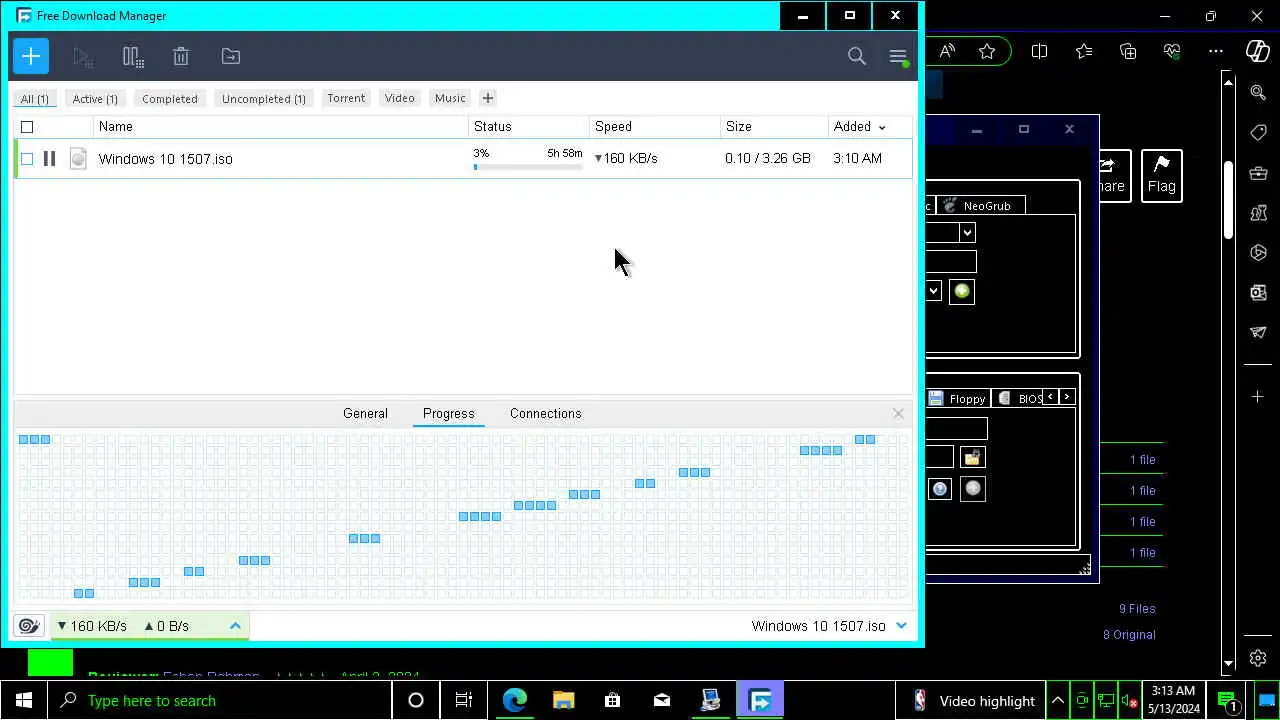Click the Edge sidebar Search icon
1280x720 pixels.
point(1258,92)
